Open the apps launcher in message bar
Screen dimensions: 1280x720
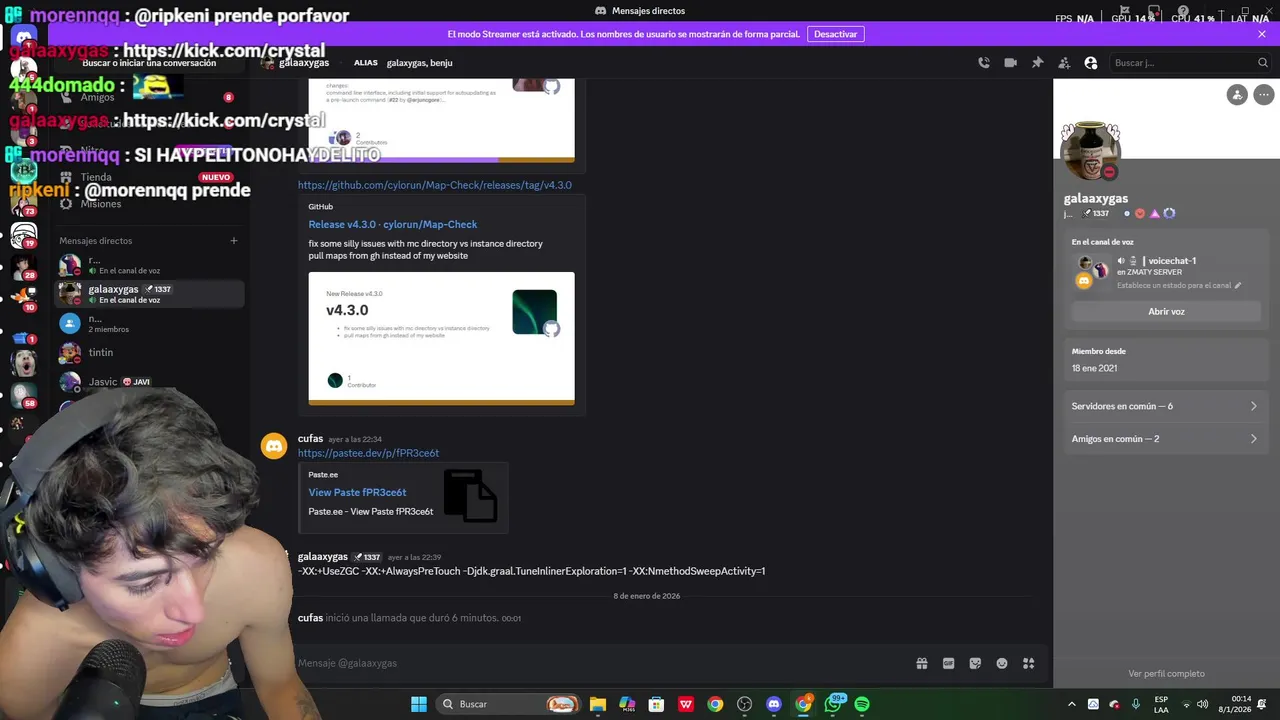tap(1029, 663)
